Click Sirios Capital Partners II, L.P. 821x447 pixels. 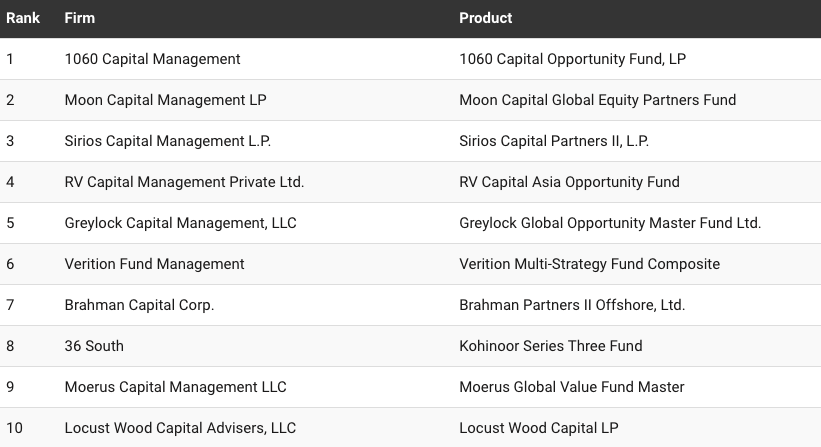tap(554, 141)
